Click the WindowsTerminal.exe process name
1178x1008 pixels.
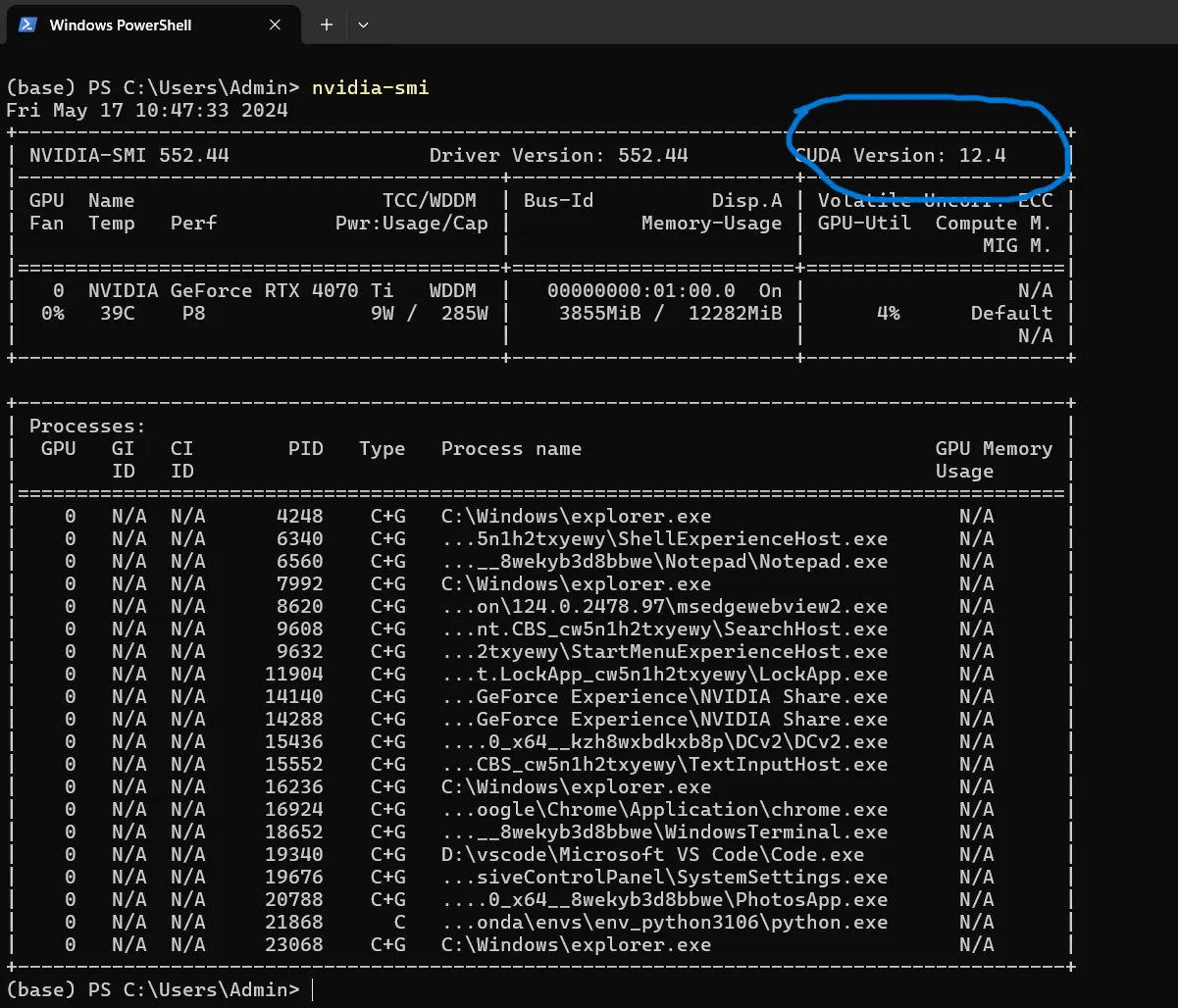tap(665, 832)
